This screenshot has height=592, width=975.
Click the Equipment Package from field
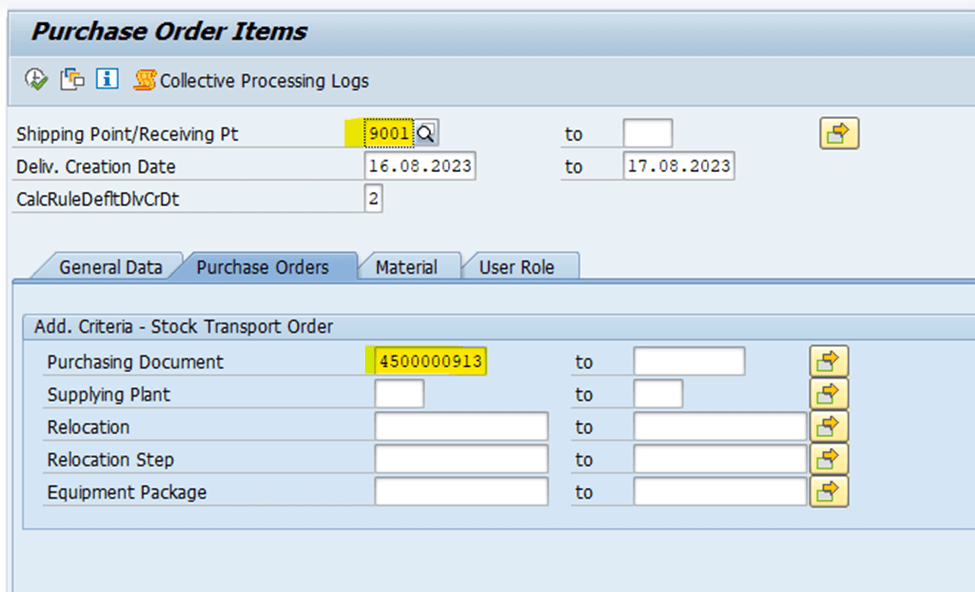coord(461,492)
